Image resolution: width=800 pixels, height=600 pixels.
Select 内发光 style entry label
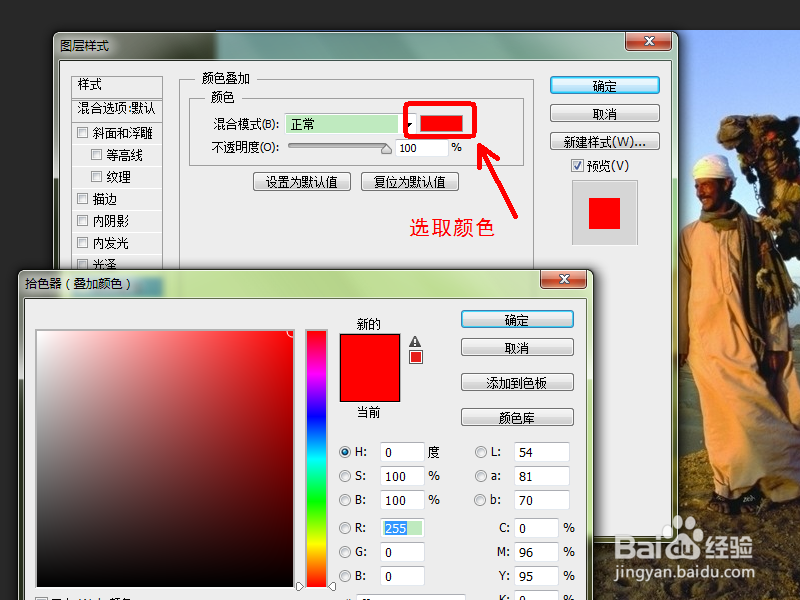point(111,243)
